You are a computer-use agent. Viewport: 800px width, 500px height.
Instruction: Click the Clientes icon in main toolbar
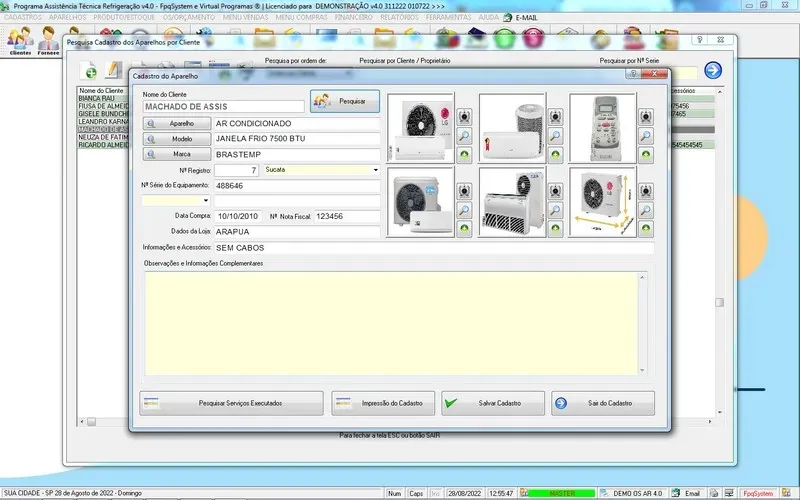pos(19,41)
